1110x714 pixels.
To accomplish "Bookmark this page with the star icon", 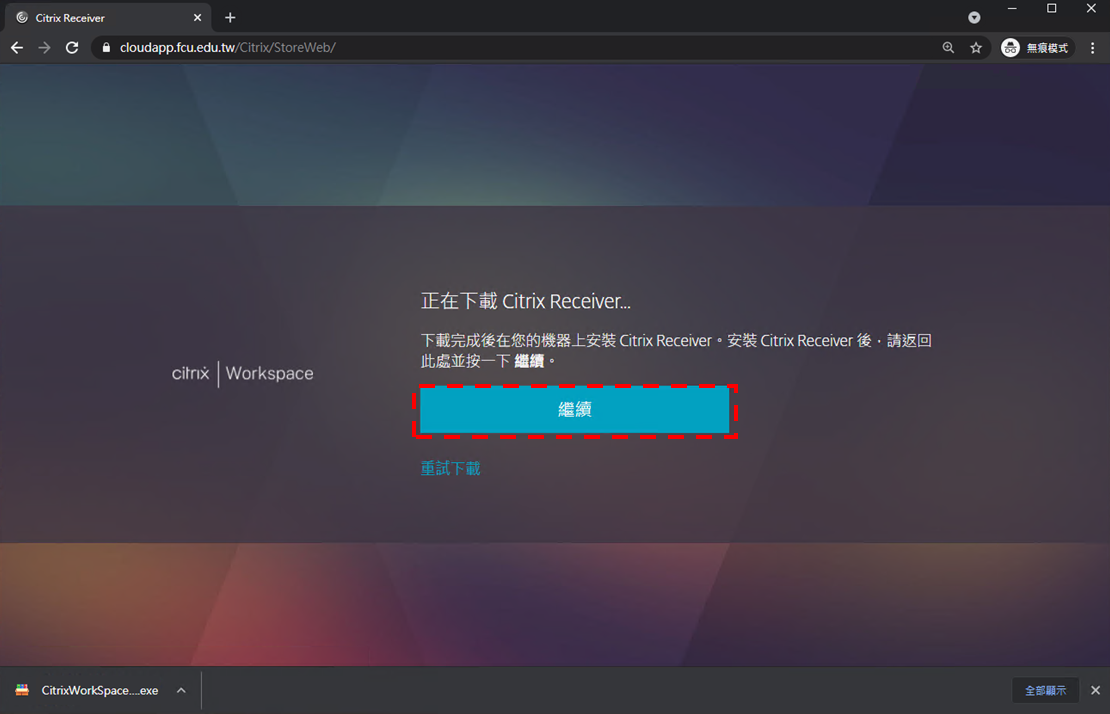I will coord(976,47).
